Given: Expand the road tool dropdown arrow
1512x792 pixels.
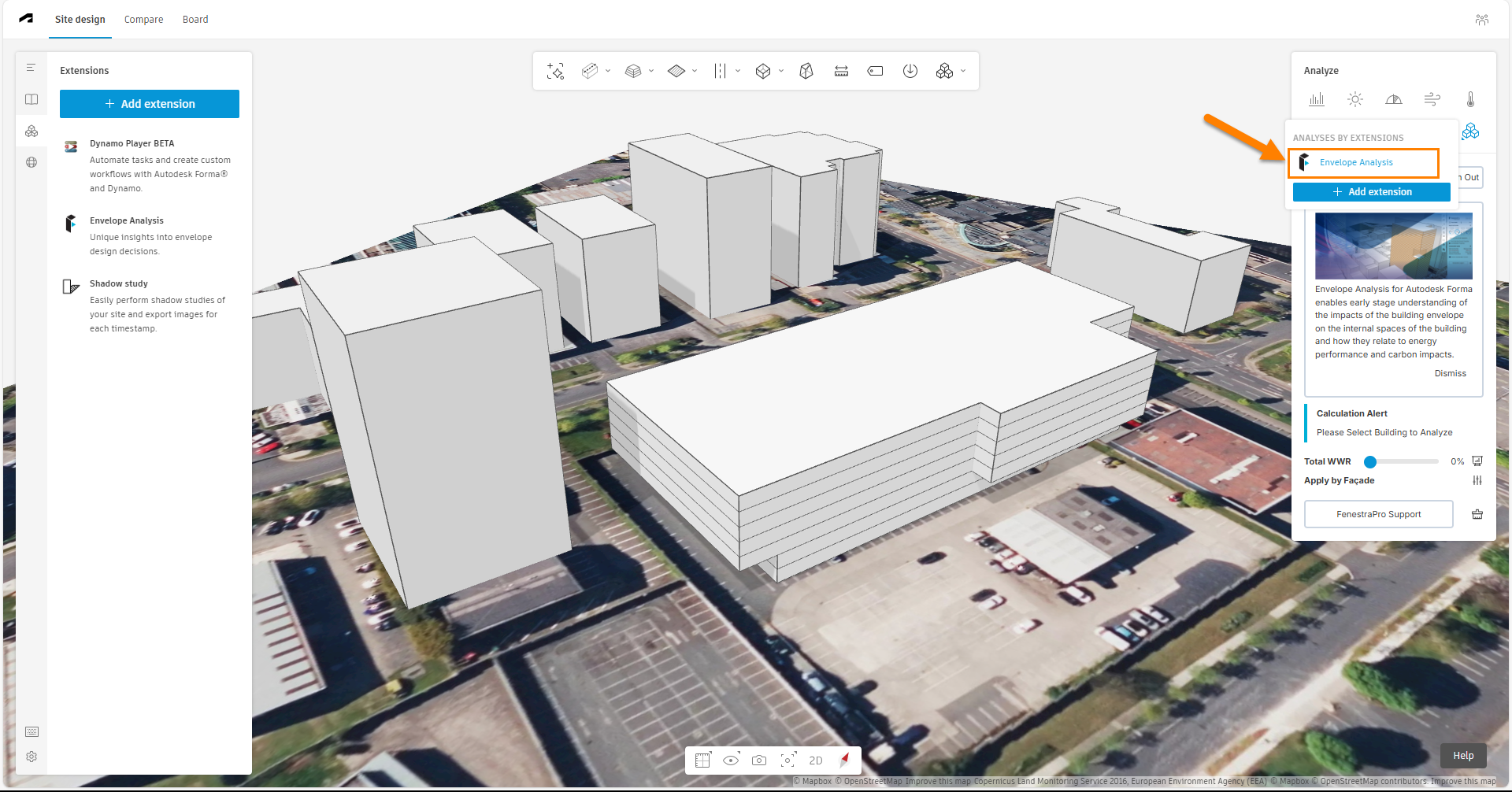Looking at the screenshot, I should (738, 71).
